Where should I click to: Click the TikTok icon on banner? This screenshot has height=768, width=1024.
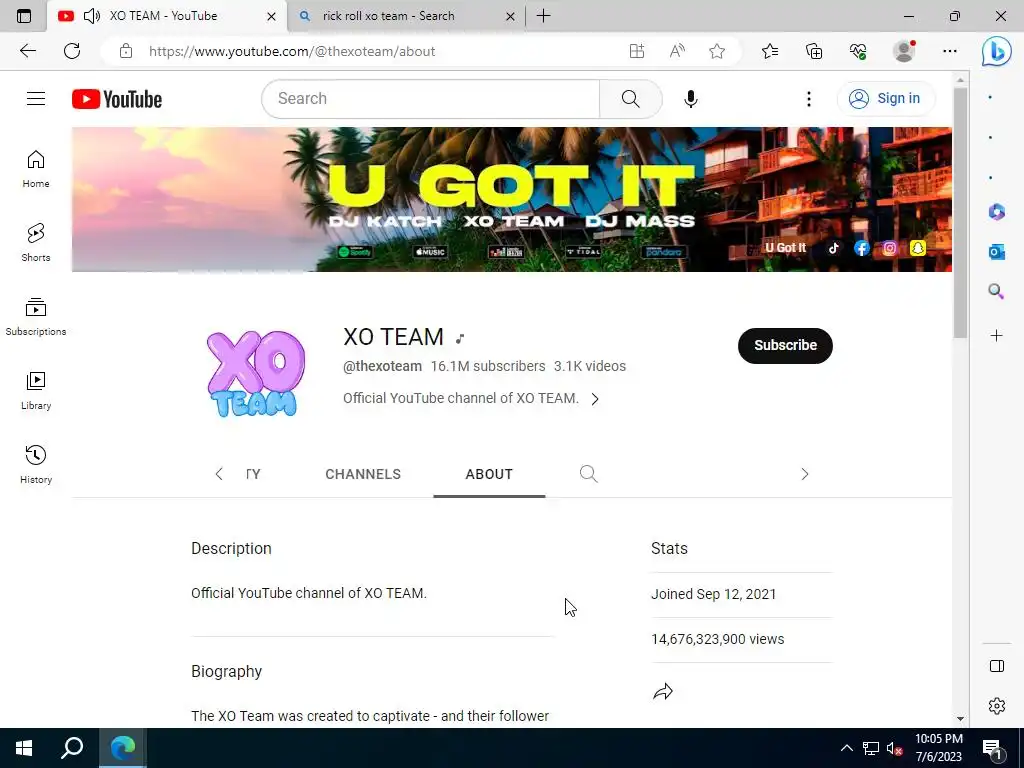coord(833,248)
